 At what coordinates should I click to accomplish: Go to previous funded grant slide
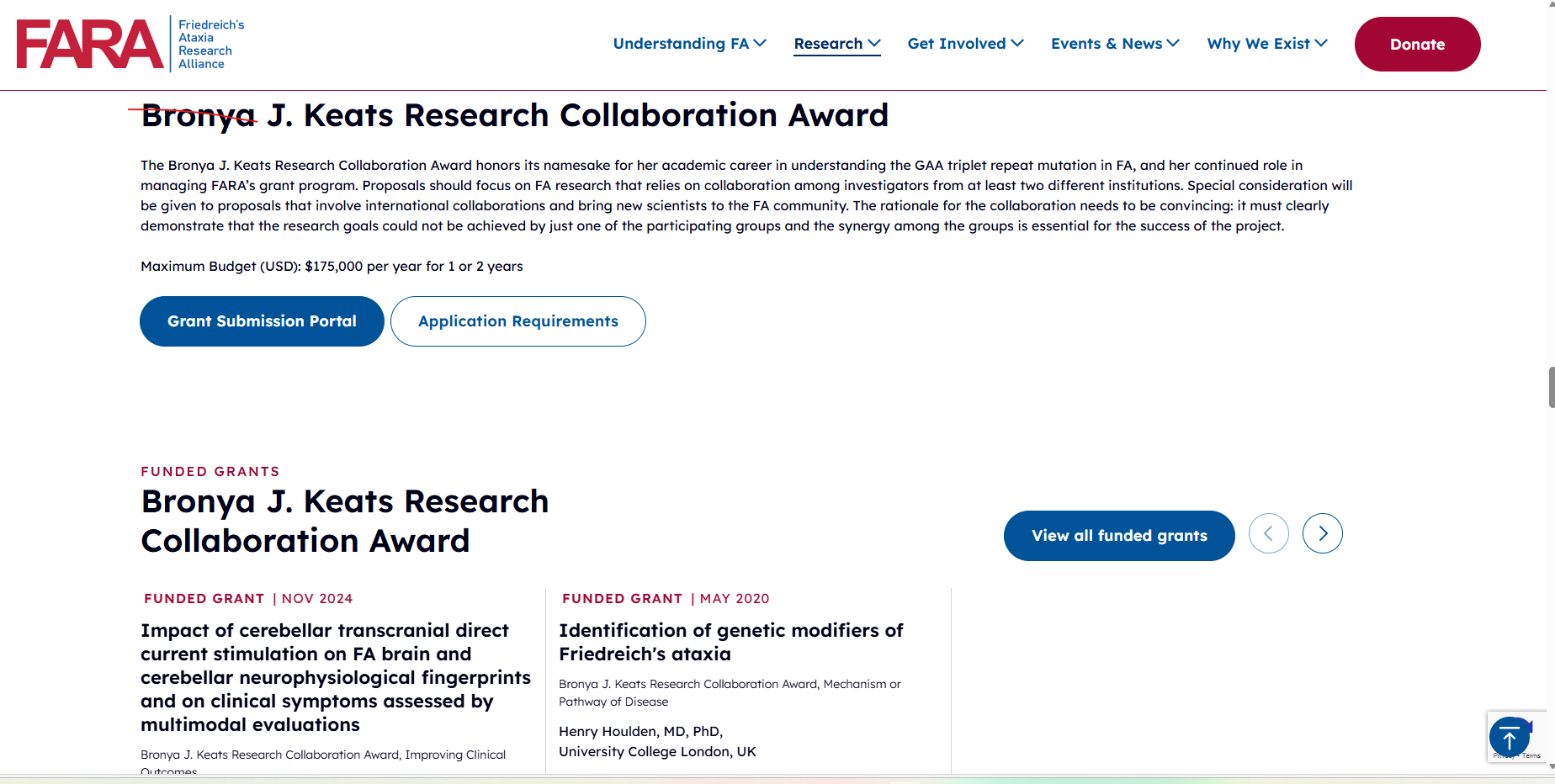click(1268, 533)
